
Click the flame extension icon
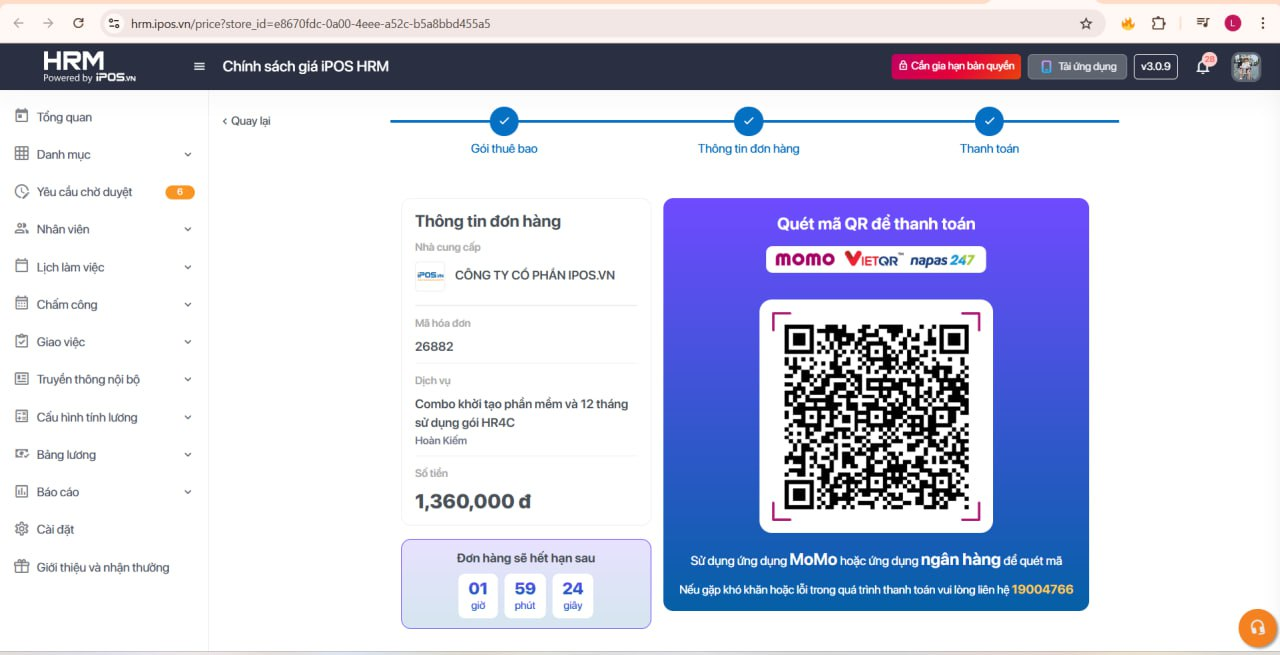(x=1128, y=23)
